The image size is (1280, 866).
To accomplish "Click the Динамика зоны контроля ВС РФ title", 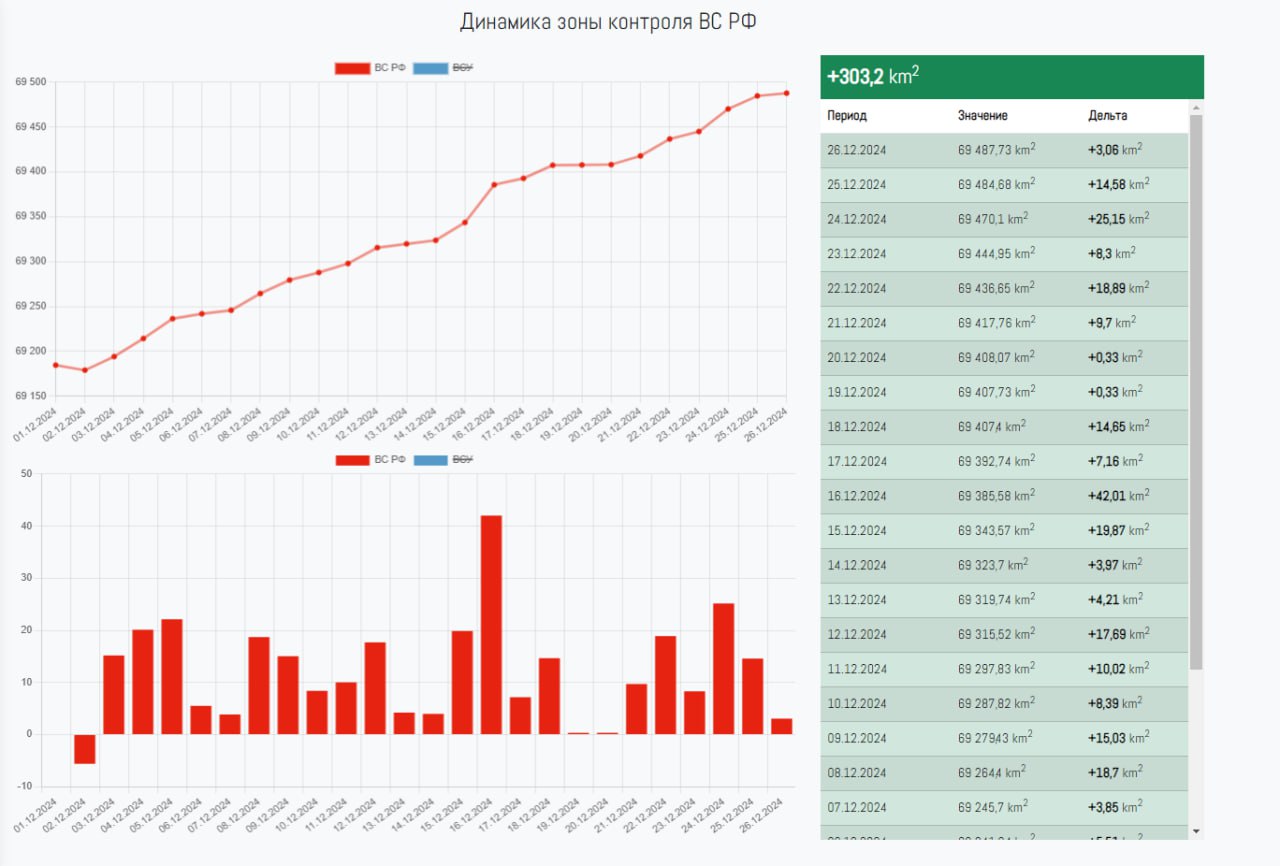I will point(608,22).
